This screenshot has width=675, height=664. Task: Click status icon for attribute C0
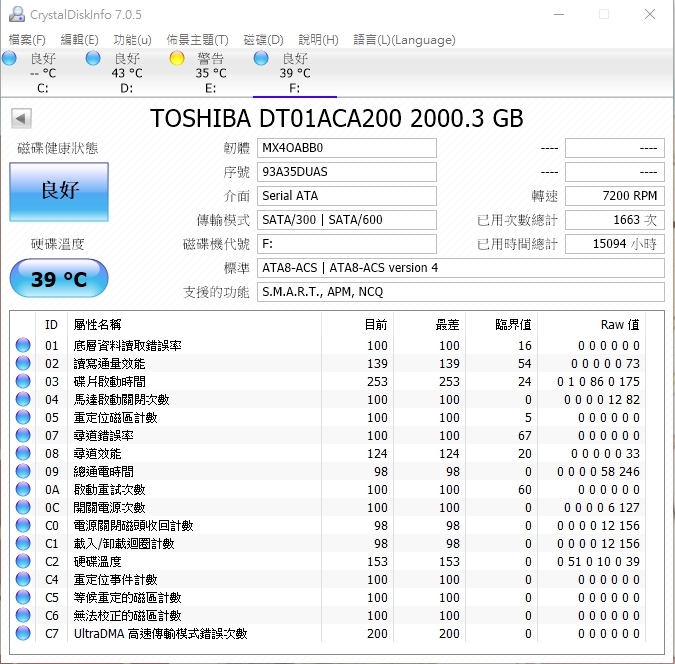23,525
